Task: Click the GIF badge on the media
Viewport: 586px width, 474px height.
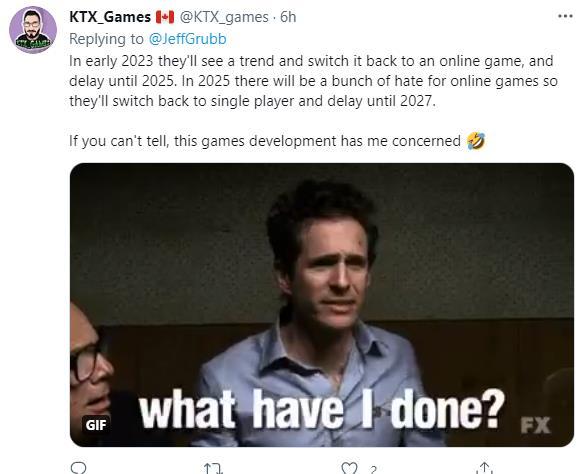Action: 96,425
